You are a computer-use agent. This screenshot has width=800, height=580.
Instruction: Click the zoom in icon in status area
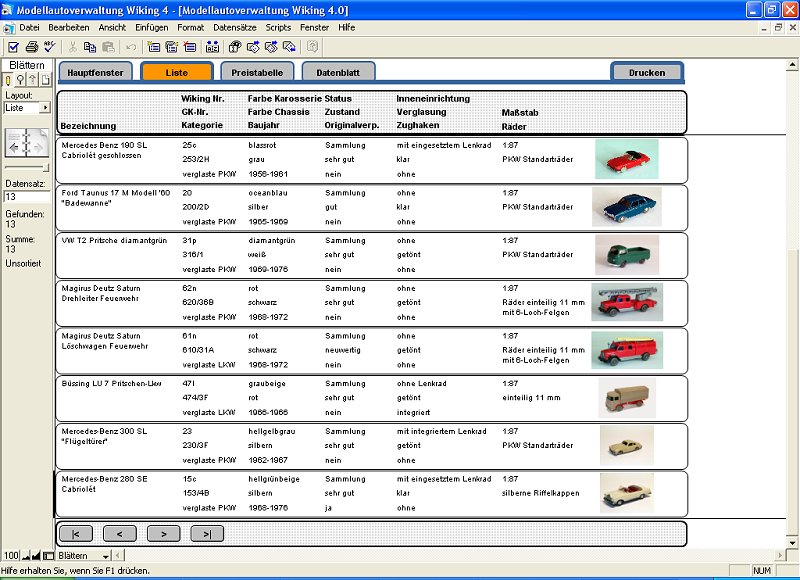36,556
